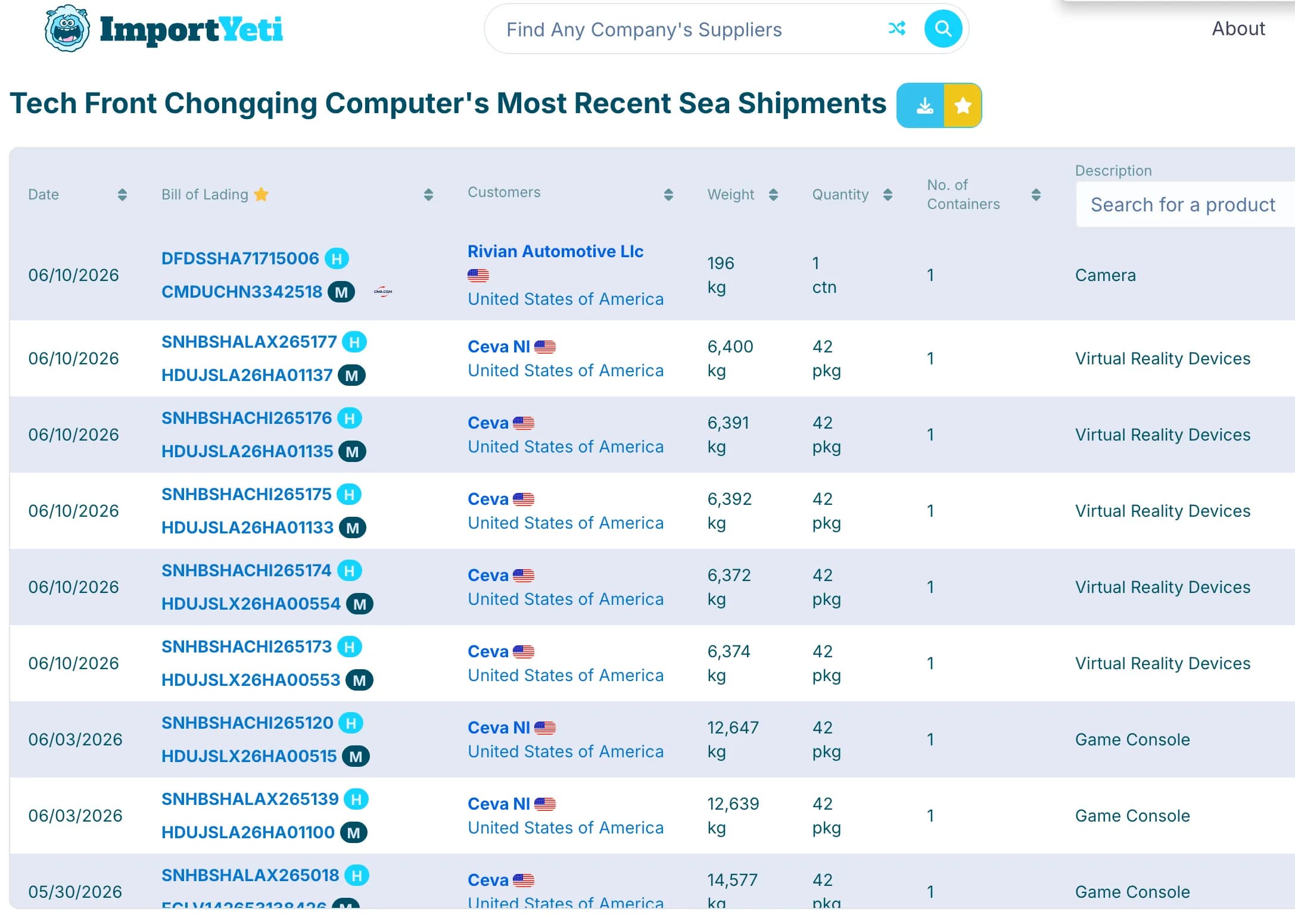Open bill of lading SNHBSHACHI265176
Screen dimensions: 1295x924
click(x=247, y=418)
